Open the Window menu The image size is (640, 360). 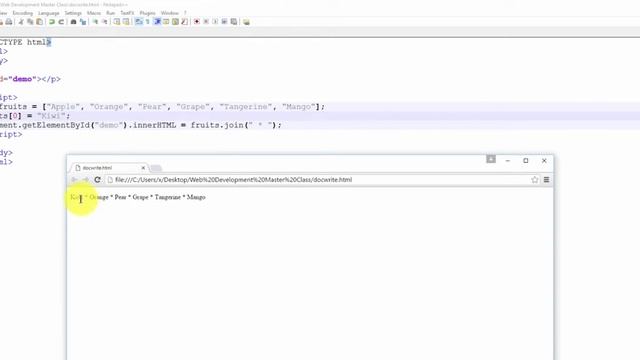(170, 13)
